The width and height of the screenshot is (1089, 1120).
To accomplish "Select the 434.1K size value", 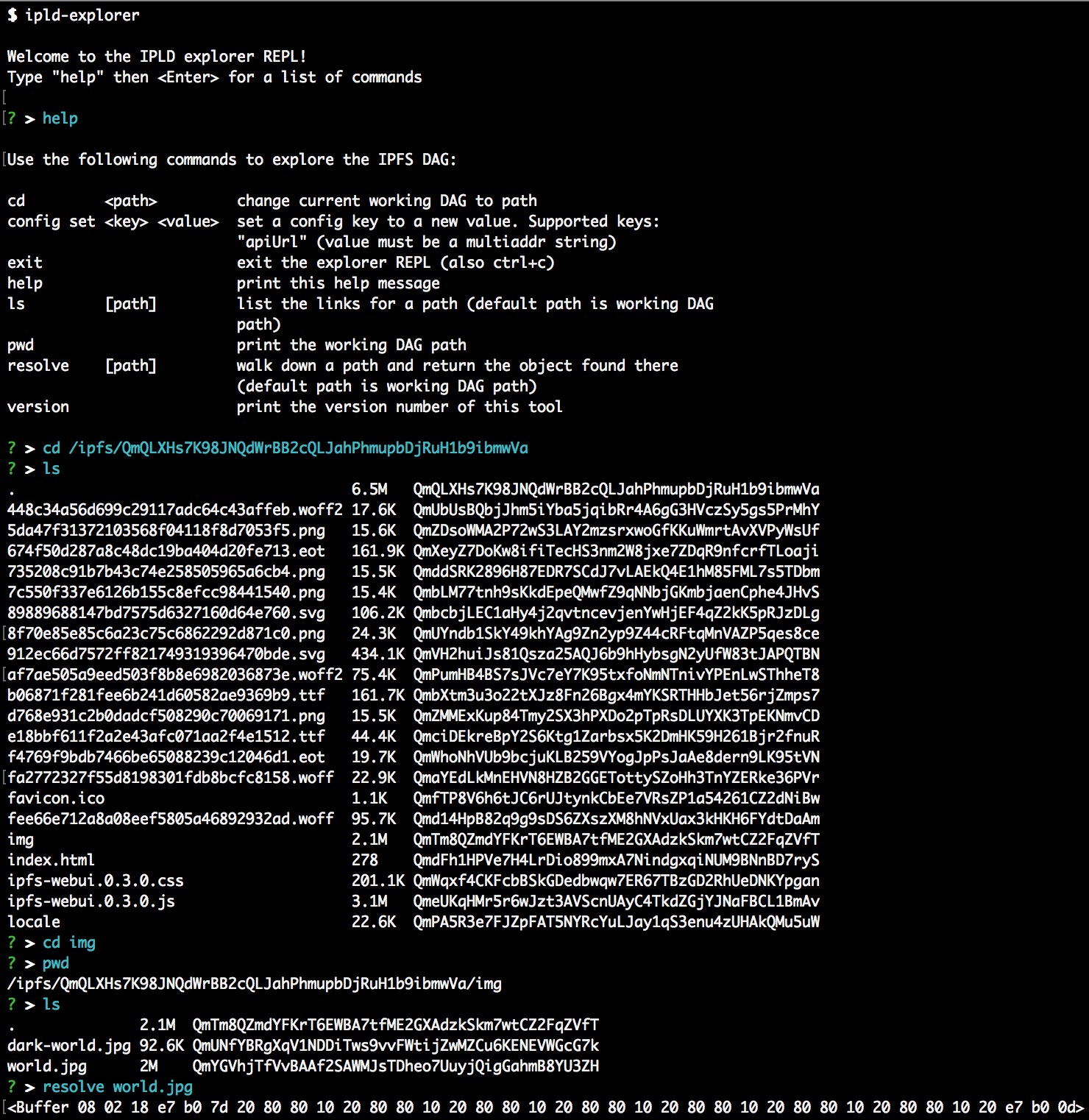I will [378, 654].
